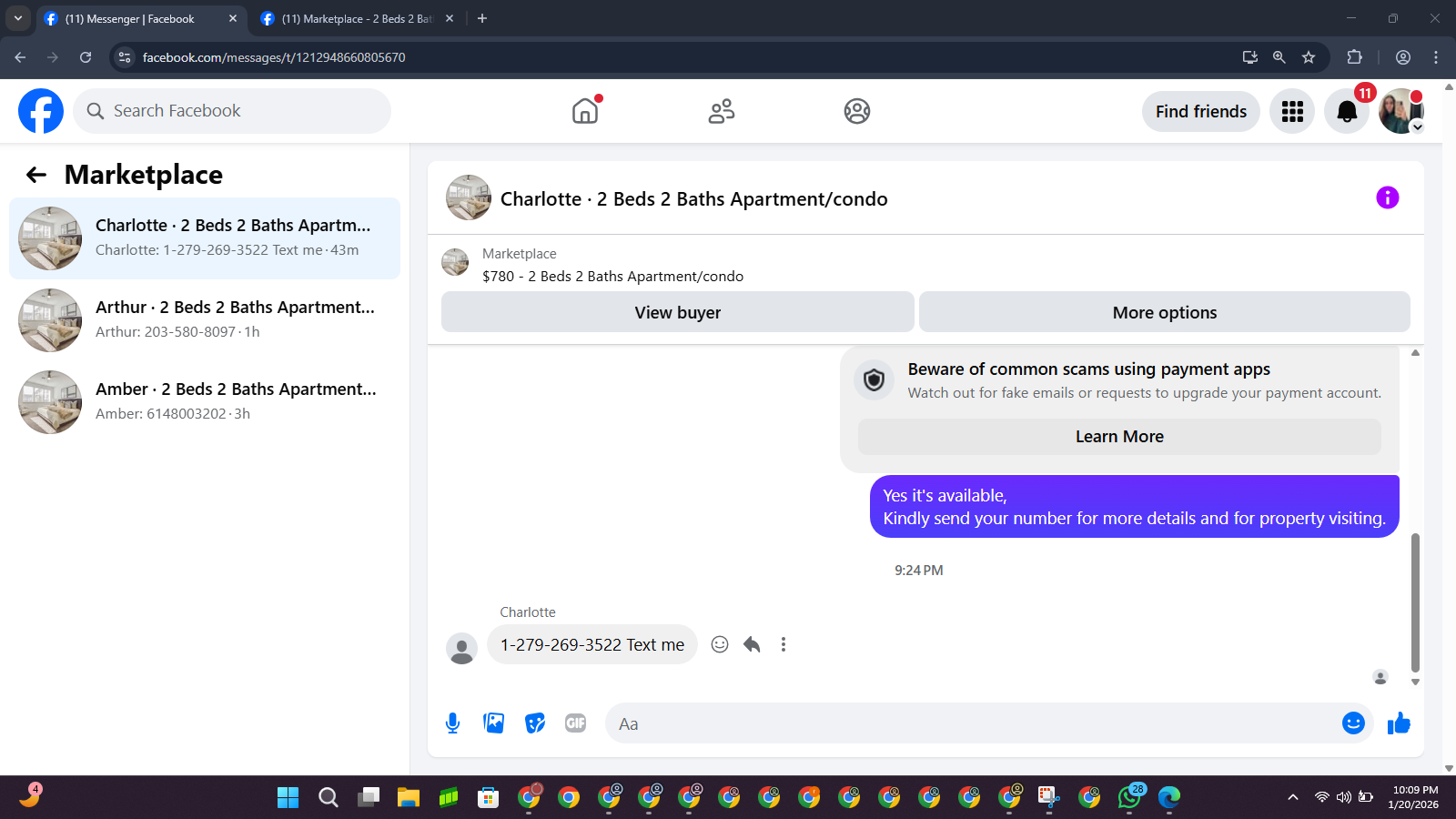Viewport: 1456px width, 819px height.
Task: Reload the page
Action: (x=86, y=57)
